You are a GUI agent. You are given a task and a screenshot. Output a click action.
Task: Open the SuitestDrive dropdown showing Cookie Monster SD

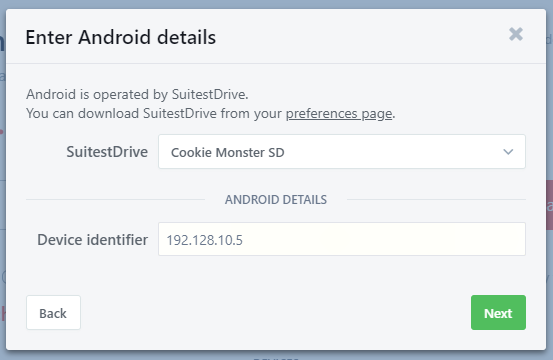coord(342,152)
